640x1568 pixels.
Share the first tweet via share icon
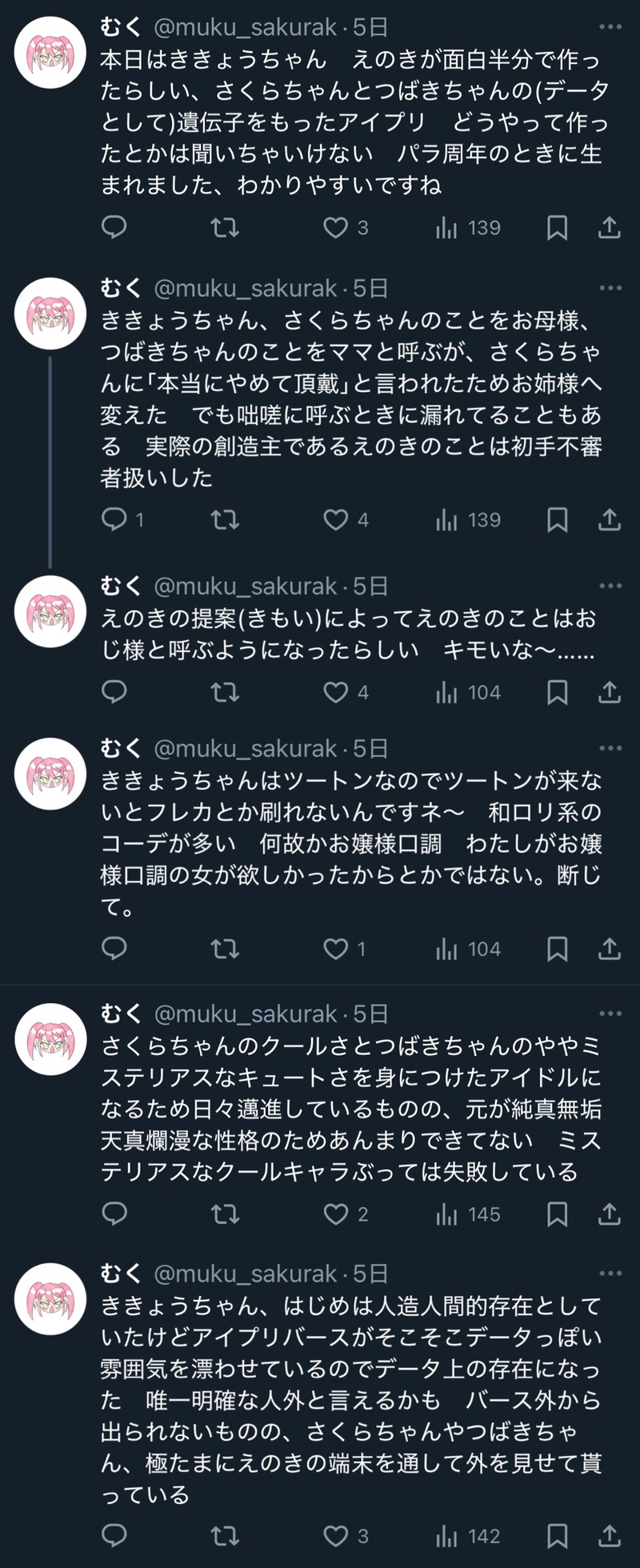point(610,228)
